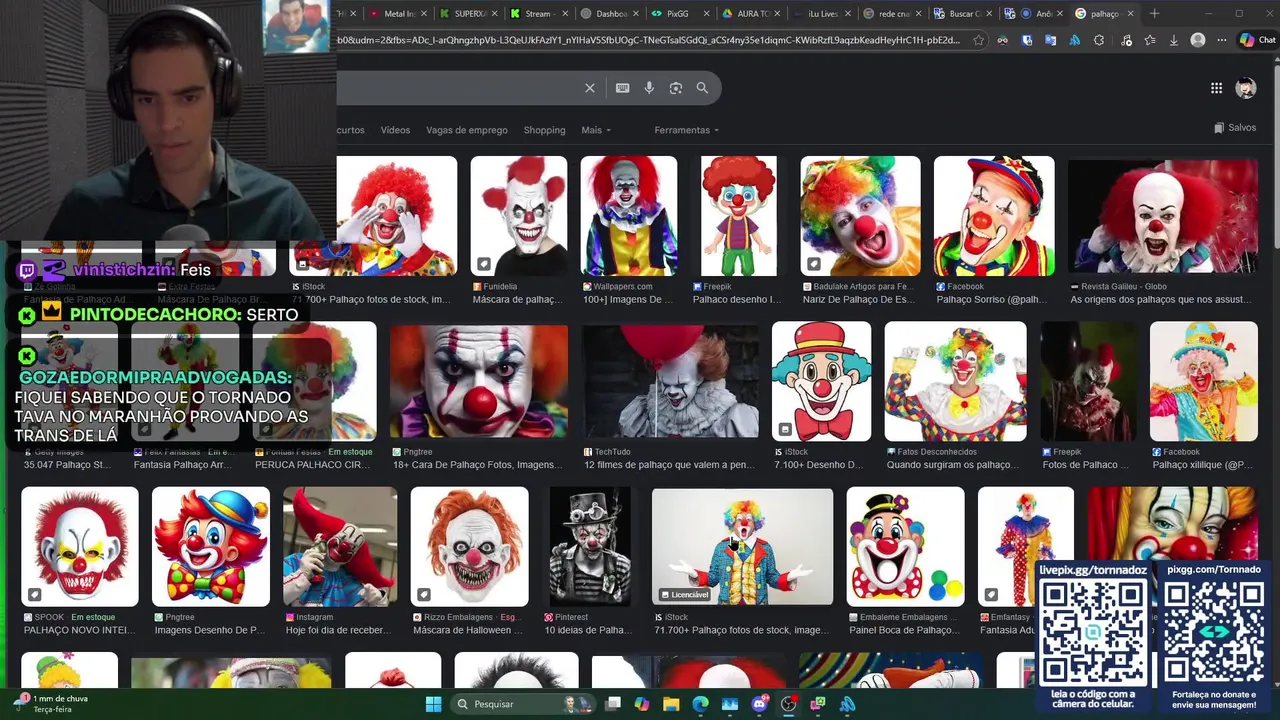
Task: Open the Copilot Chat button
Action: pyautogui.click(x=1257, y=40)
